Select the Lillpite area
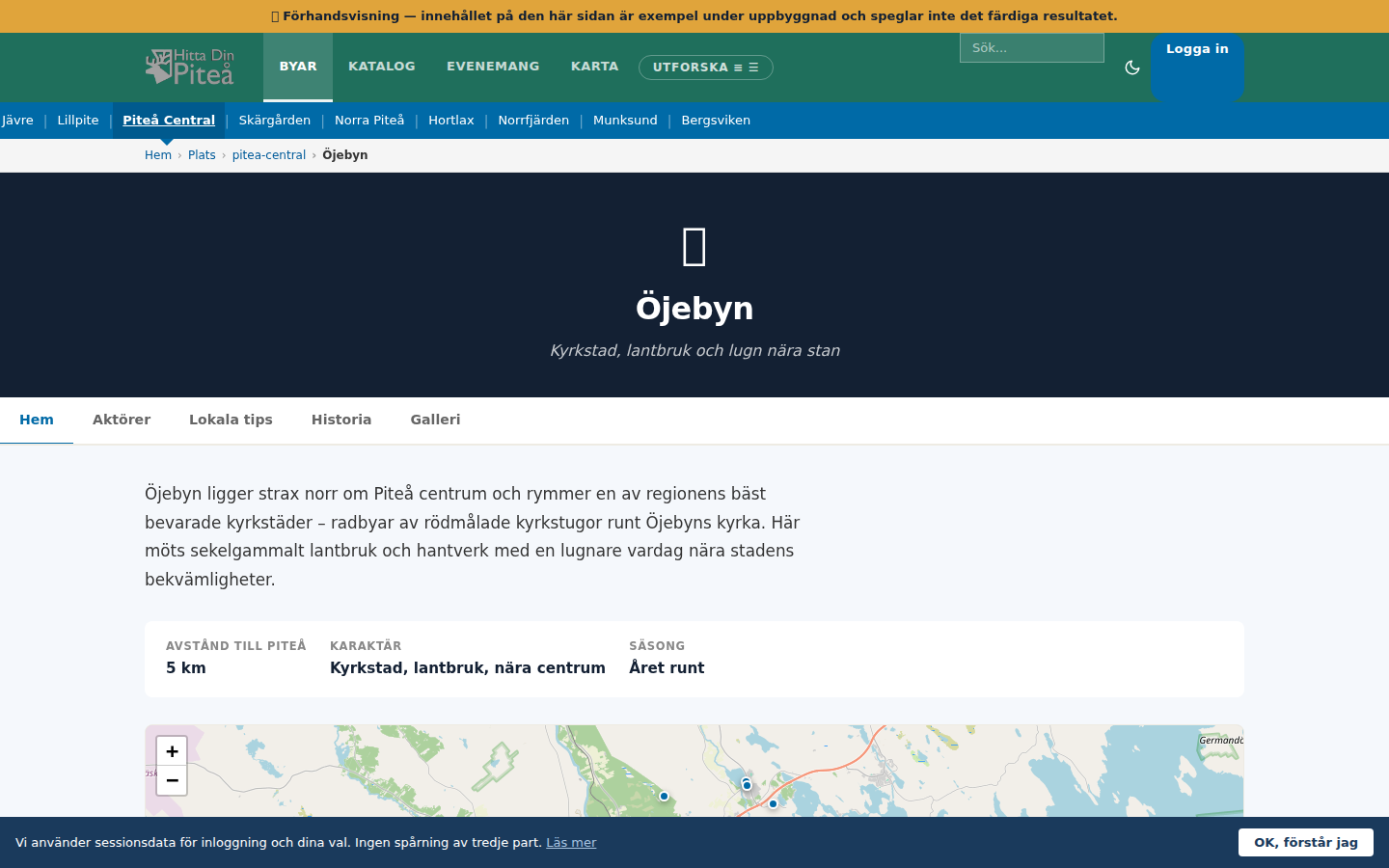The width and height of the screenshot is (1389, 868). (x=78, y=121)
